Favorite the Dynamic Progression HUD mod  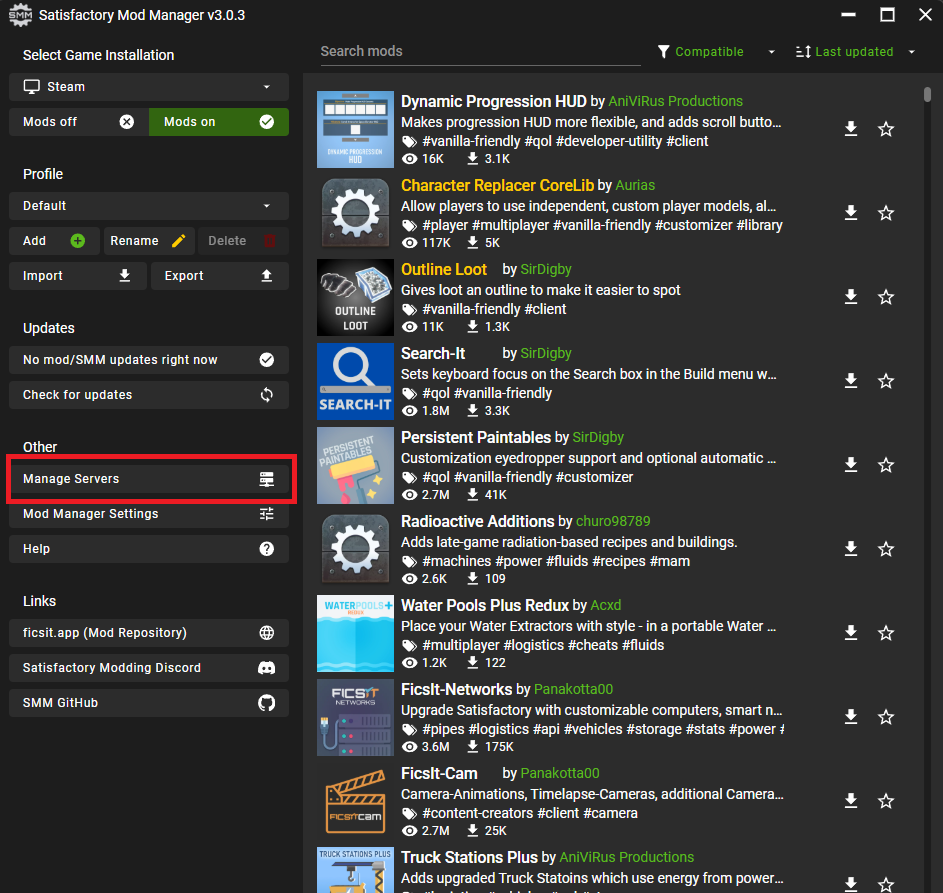[886, 129]
